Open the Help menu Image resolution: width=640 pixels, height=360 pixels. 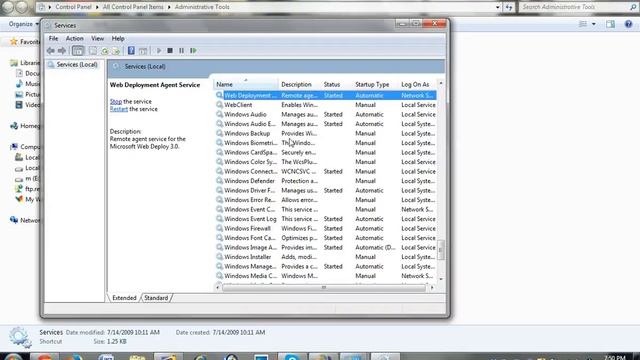coord(118,38)
